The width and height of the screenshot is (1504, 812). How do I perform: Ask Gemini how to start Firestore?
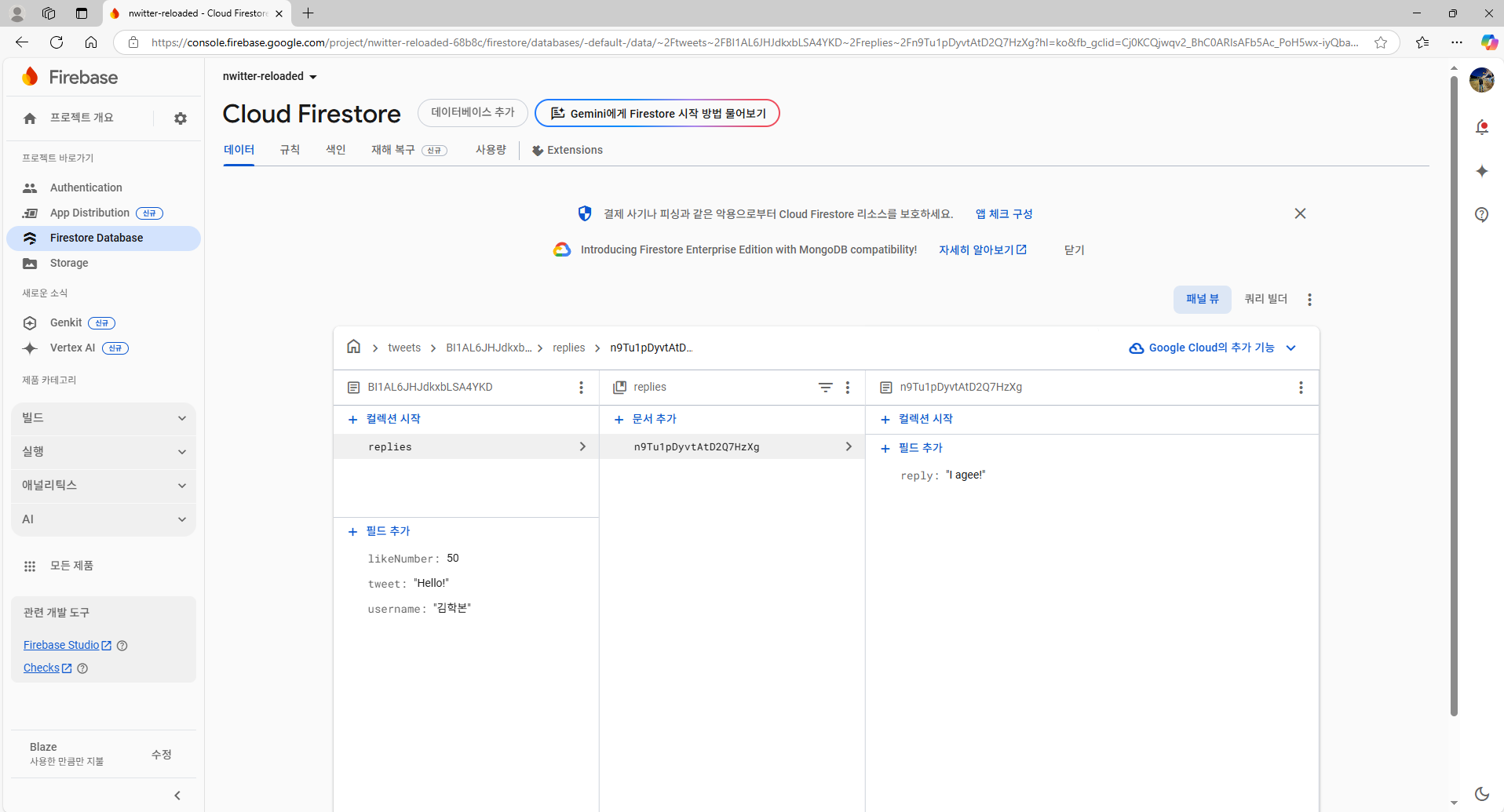point(657,113)
